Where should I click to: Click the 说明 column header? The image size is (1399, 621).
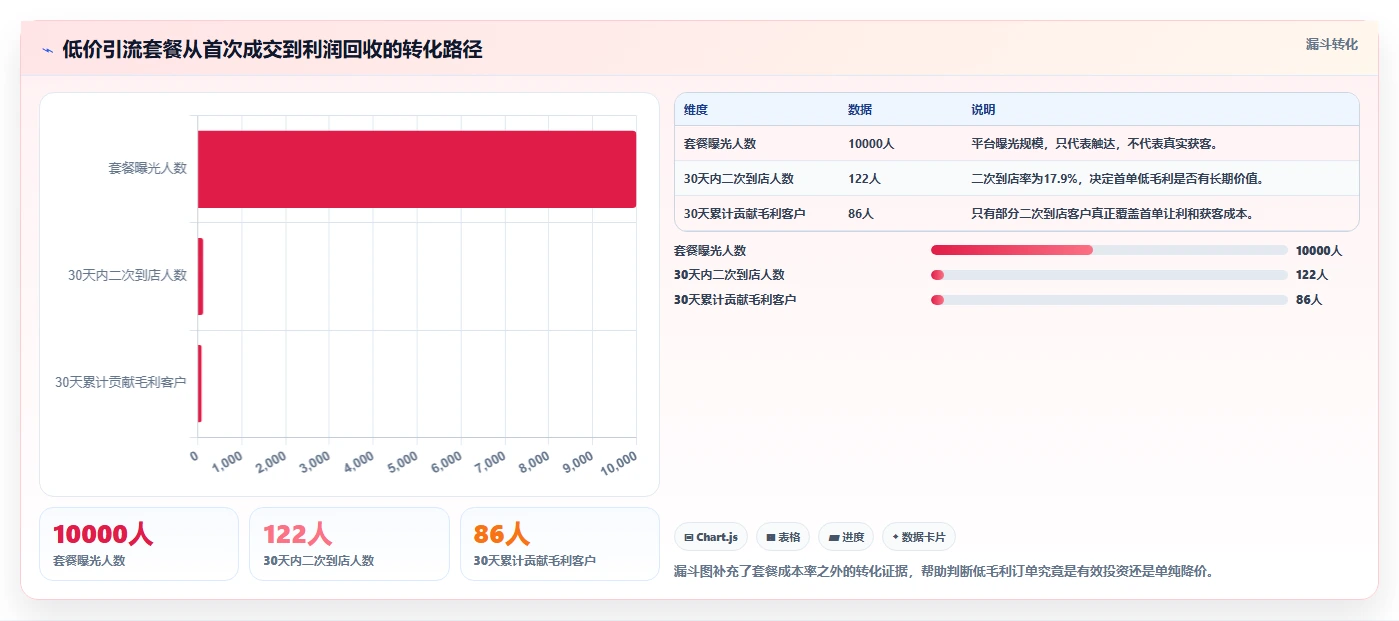coord(983,110)
